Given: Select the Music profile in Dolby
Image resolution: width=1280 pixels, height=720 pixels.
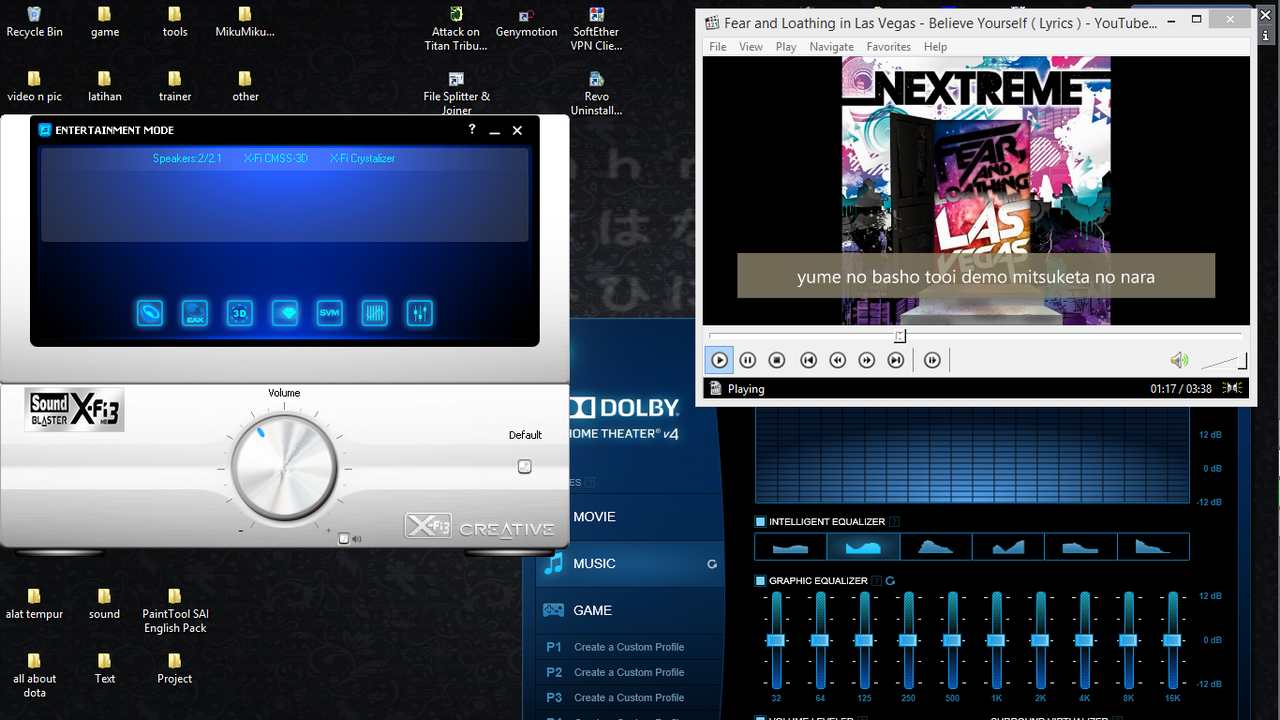Looking at the screenshot, I should coord(630,564).
